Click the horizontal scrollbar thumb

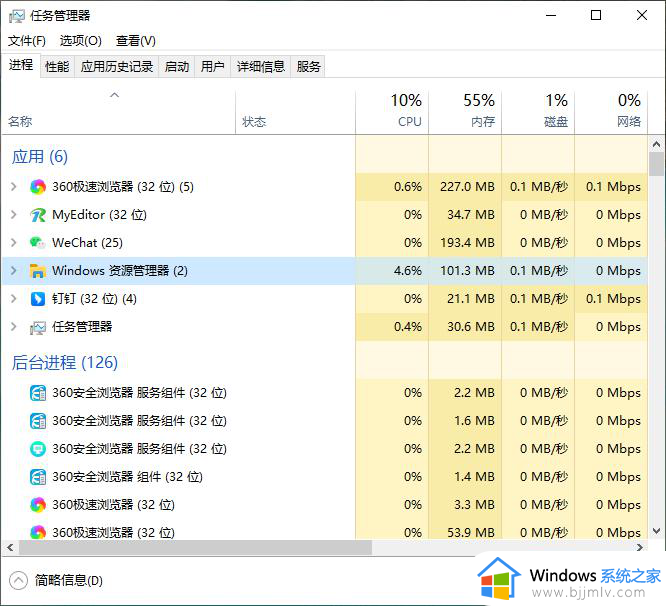[195, 547]
